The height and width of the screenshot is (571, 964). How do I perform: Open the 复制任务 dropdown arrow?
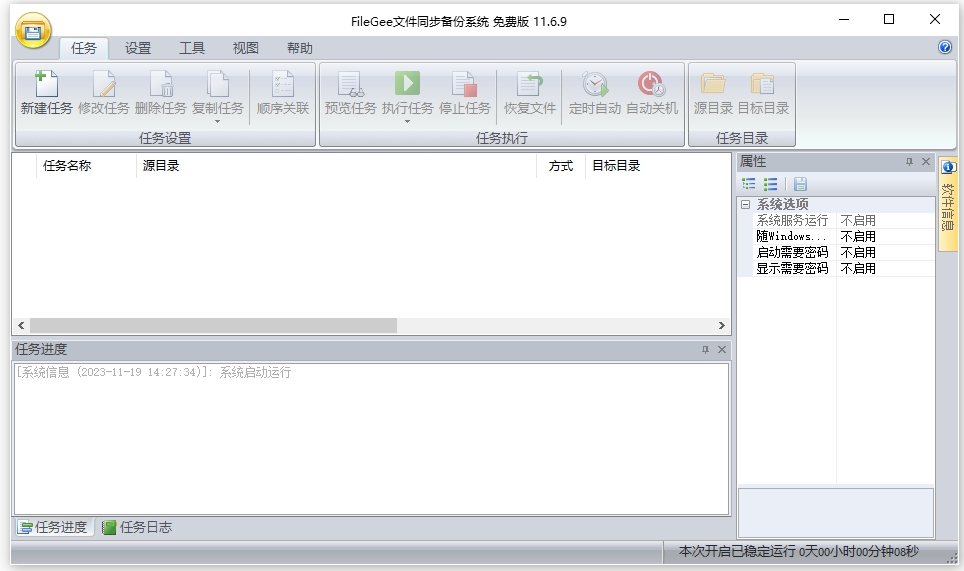pos(218,121)
